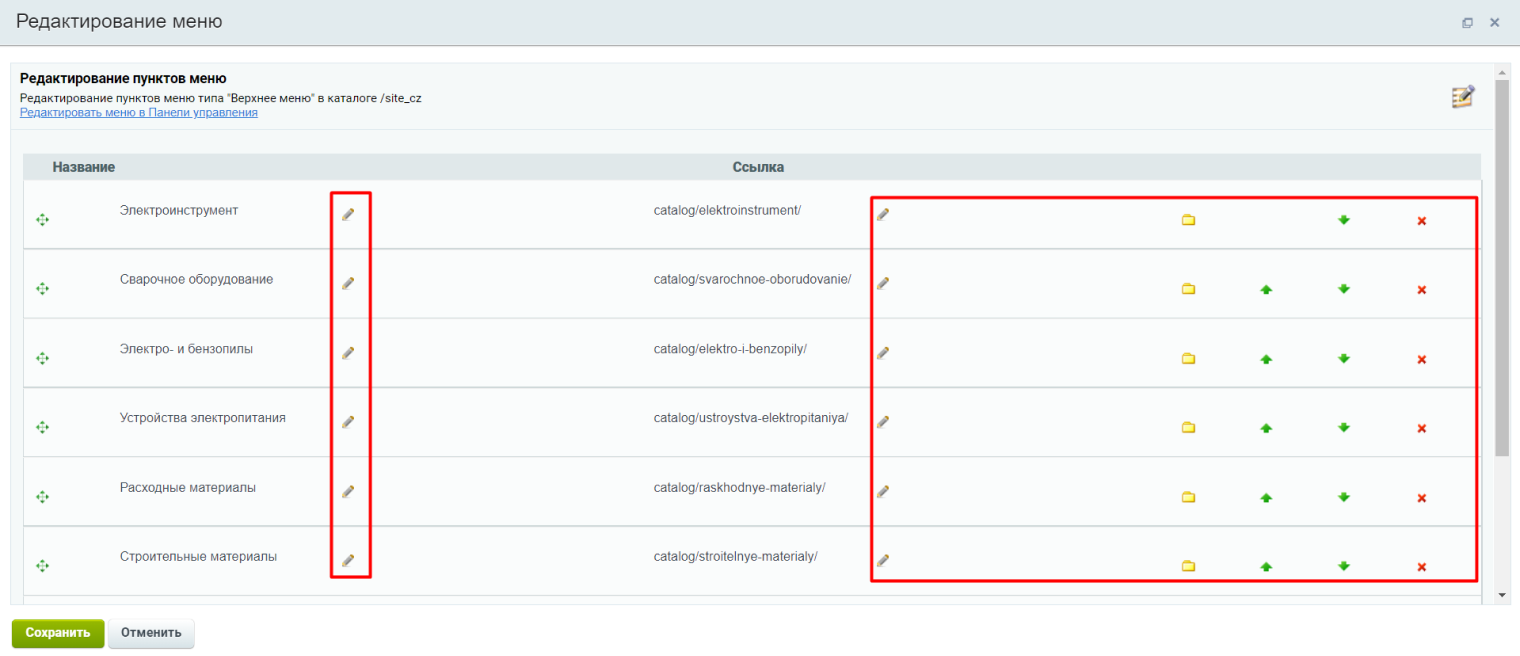
Task: Click Сохранить button
Action: (x=58, y=633)
